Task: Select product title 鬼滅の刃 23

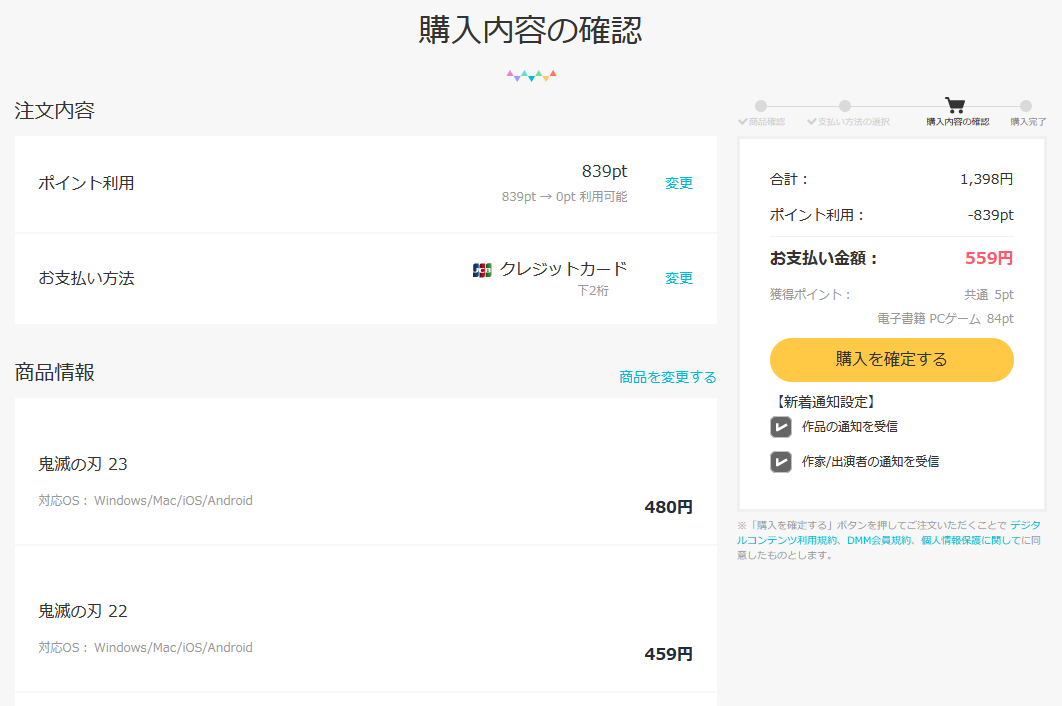Action: 83,464
